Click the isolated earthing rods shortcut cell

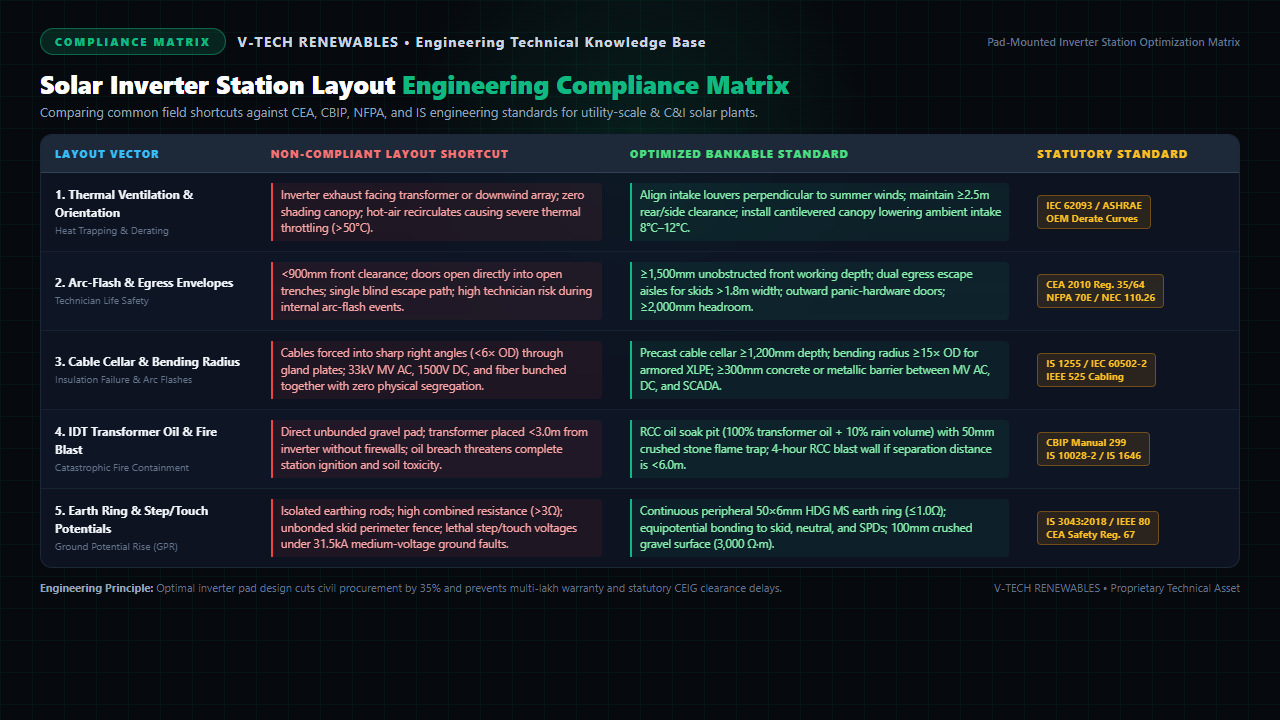coord(436,528)
